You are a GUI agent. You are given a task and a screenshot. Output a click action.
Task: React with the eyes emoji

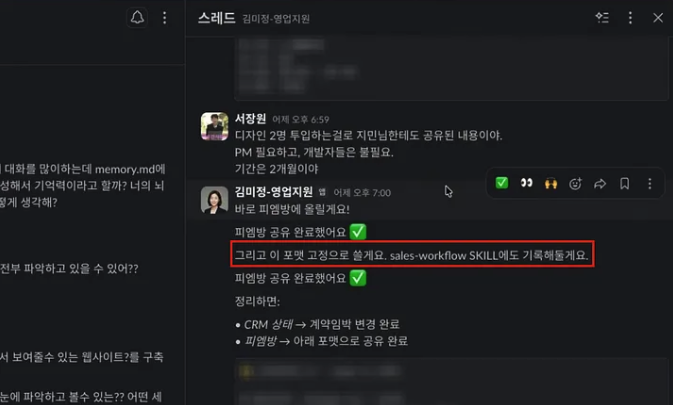(x=526, y=183)
